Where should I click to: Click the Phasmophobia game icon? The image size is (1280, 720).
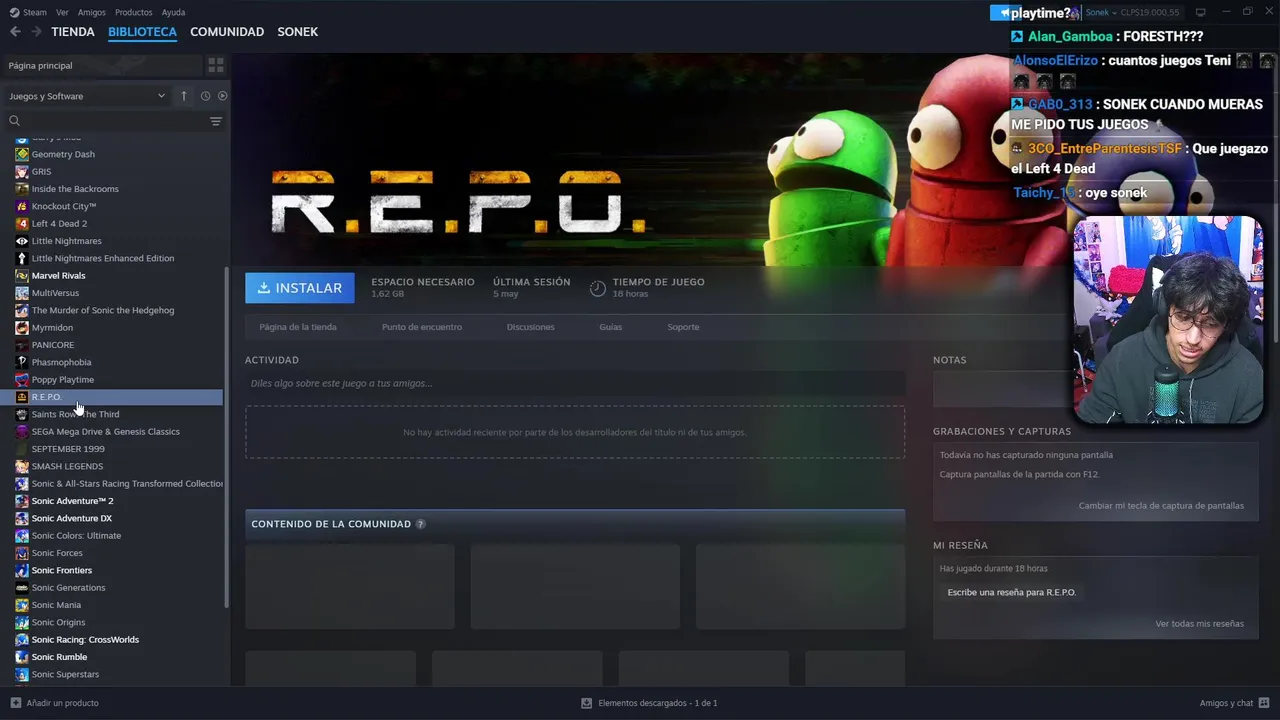22,362
